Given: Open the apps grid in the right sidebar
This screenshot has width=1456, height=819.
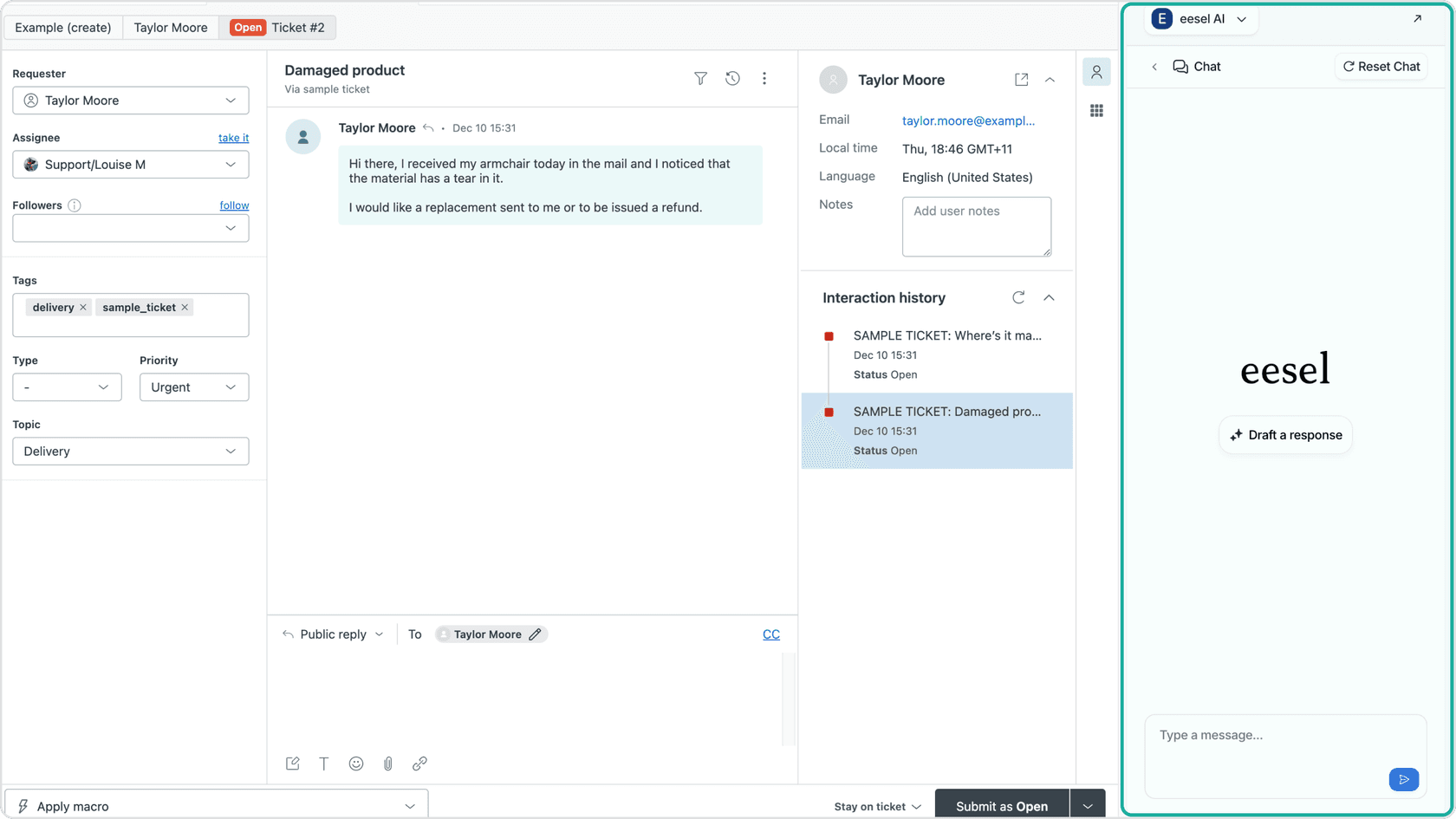Looking at the screenshot, I should click(x=1096, y=110).
